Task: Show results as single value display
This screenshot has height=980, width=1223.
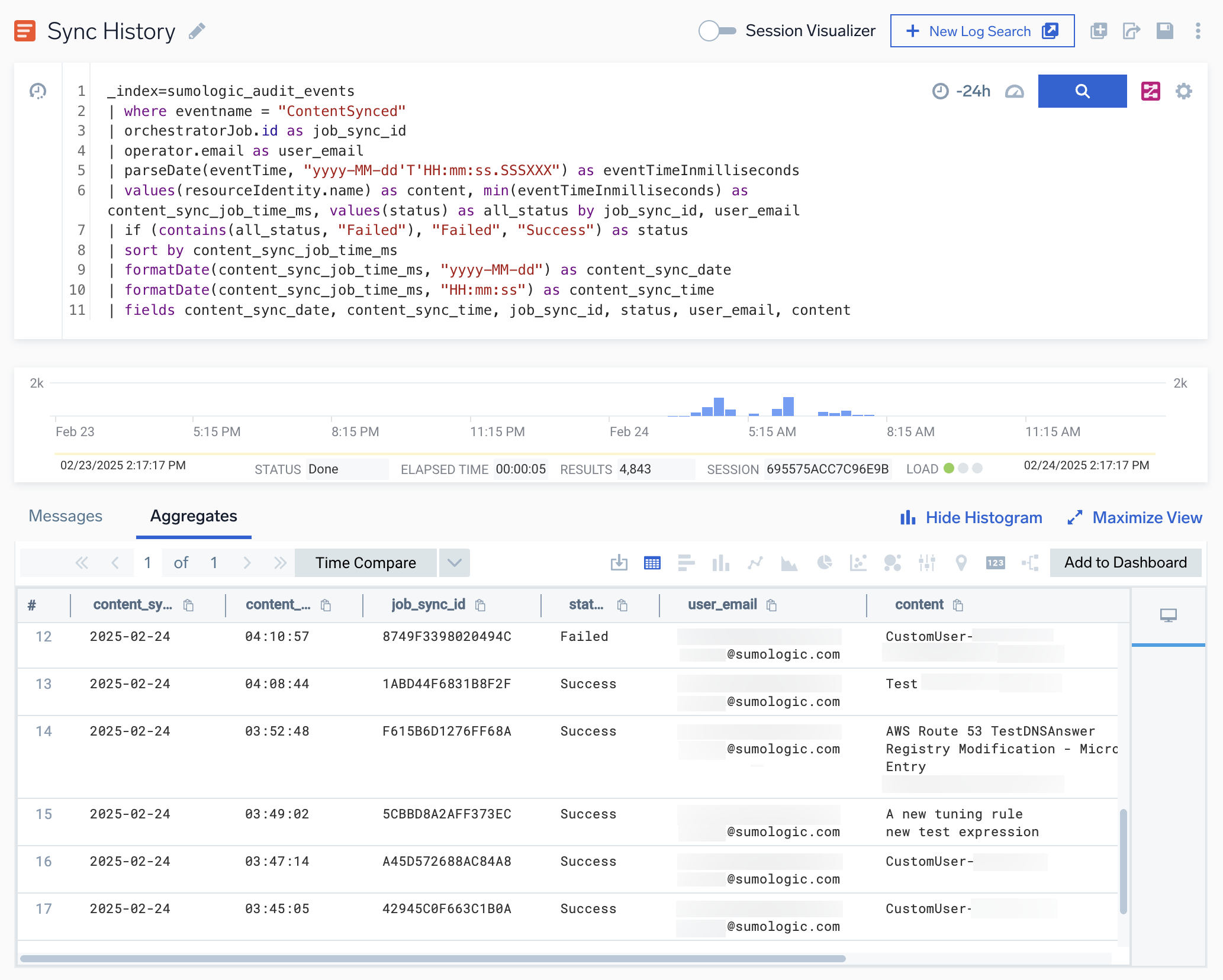Action: [995, 563]
